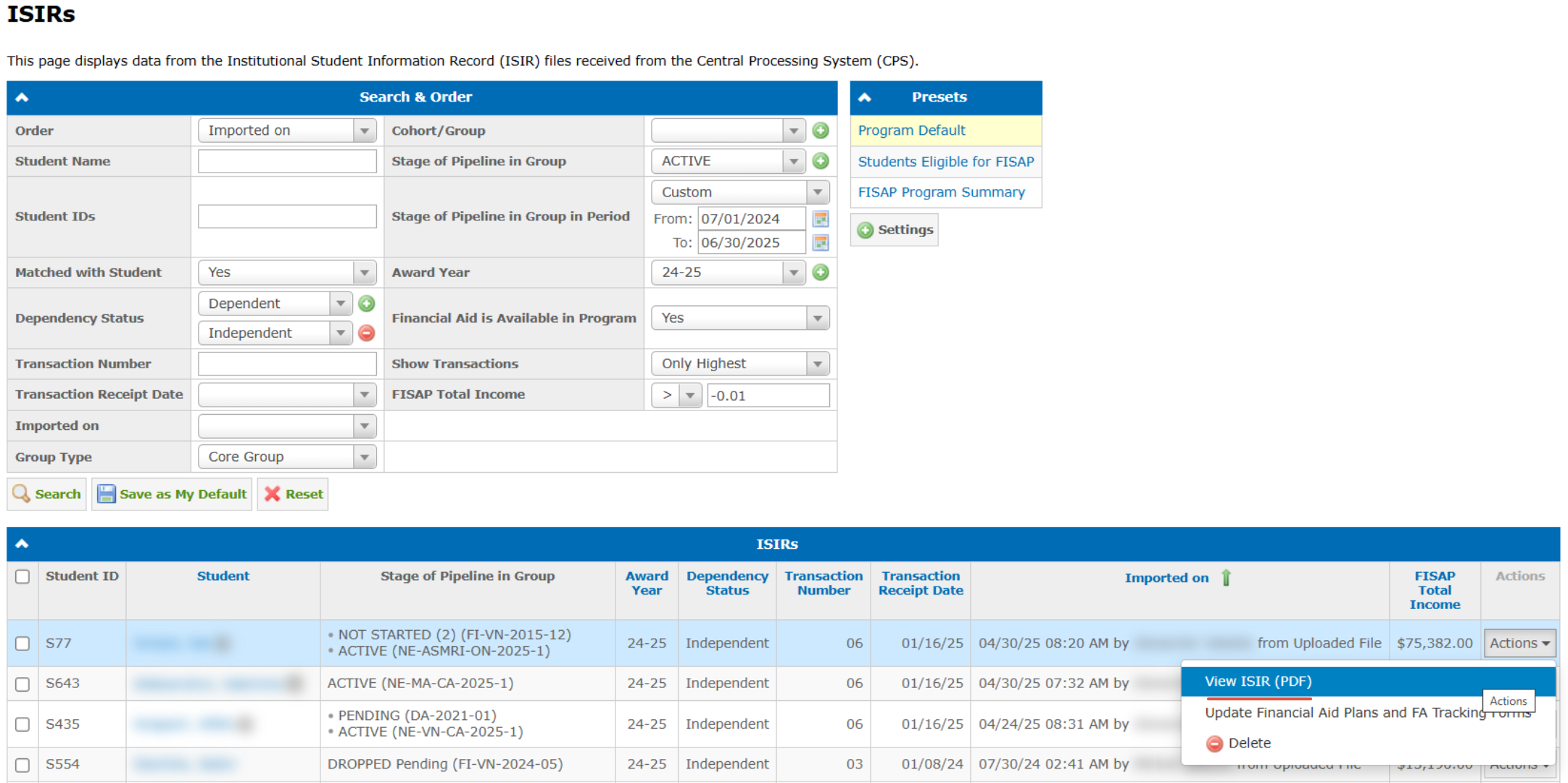This screenshot has height=783, width=1568.
Task: Click the Search button
Action: click(47, 494)
